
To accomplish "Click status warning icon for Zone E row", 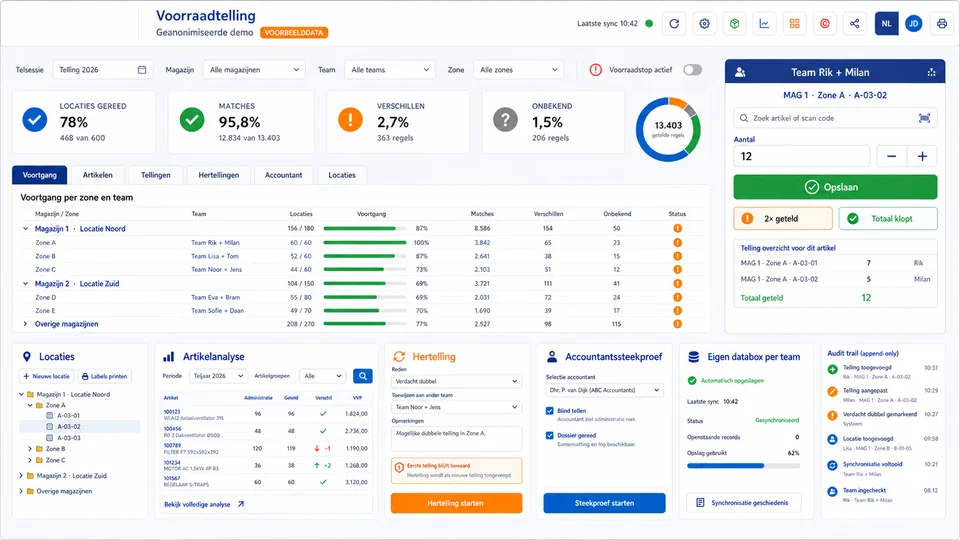I will click(677, 310).
